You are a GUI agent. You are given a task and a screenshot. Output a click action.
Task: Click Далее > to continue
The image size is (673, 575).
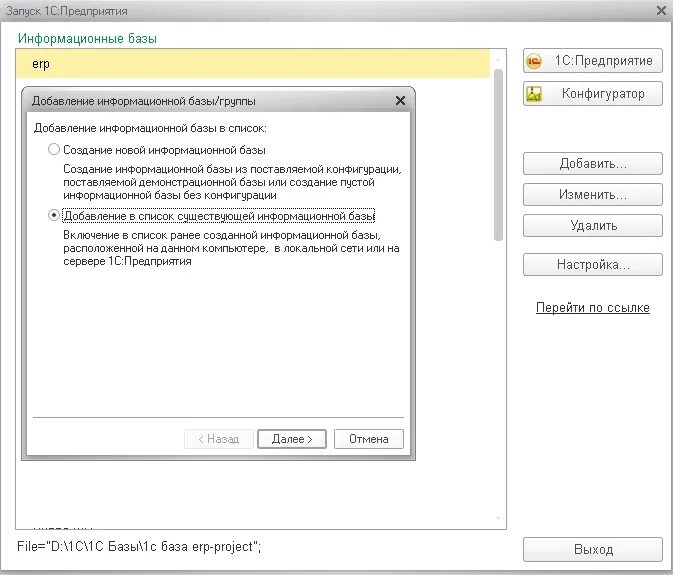click(292, 439)
